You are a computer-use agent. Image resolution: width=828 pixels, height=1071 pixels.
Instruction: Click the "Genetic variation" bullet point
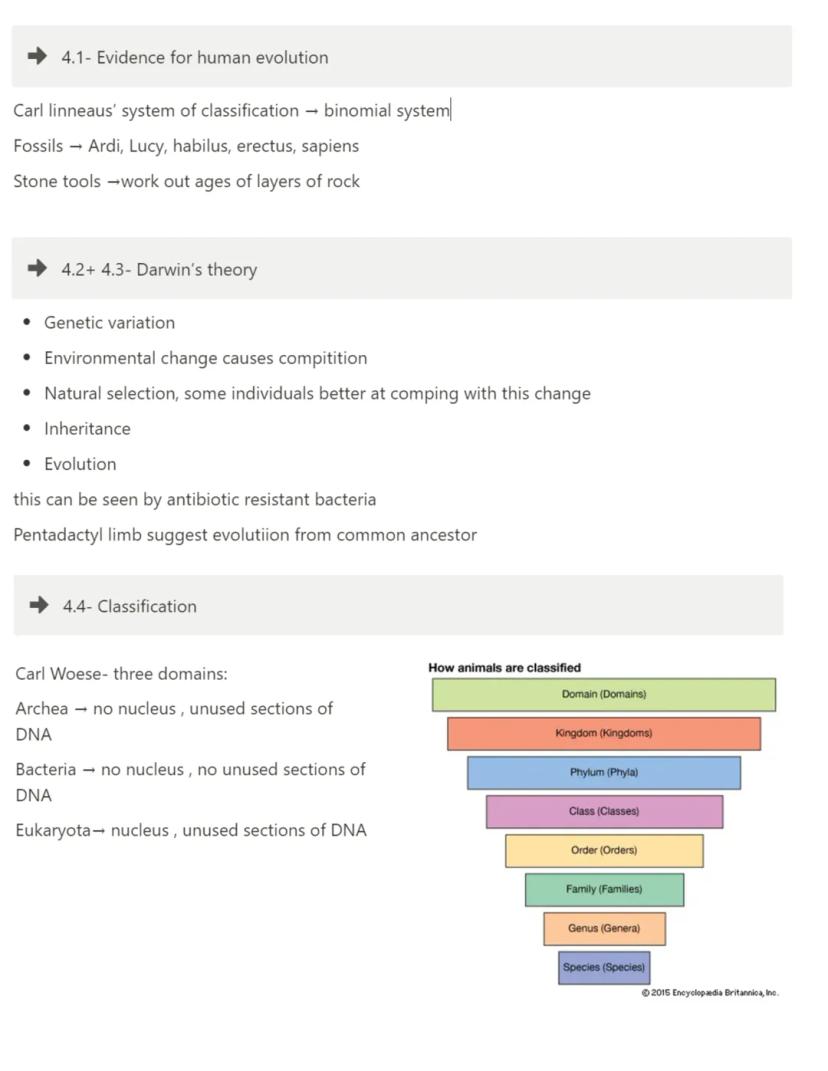(x=109, y=323)
